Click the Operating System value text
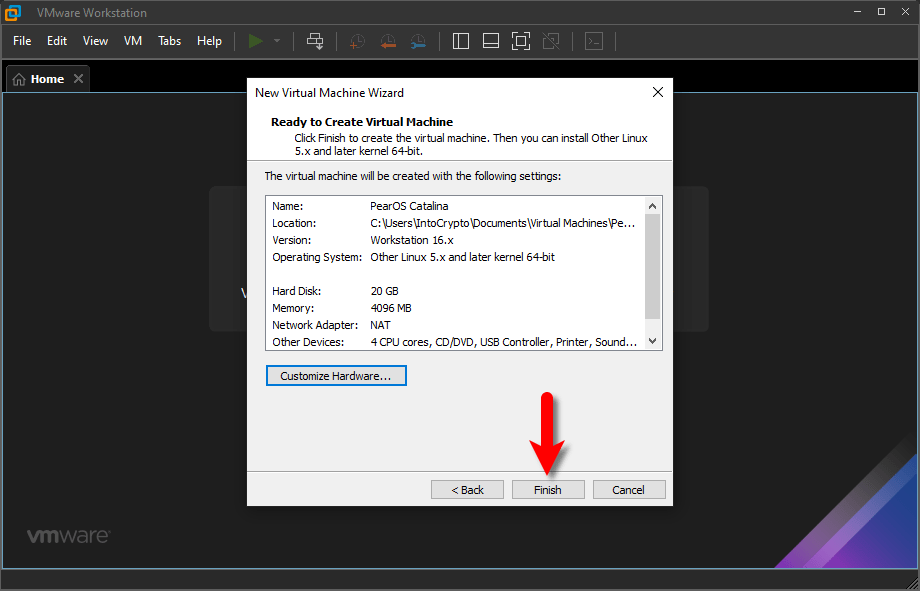920x591 pixels. pyautogui.click(x=462, y=257)
